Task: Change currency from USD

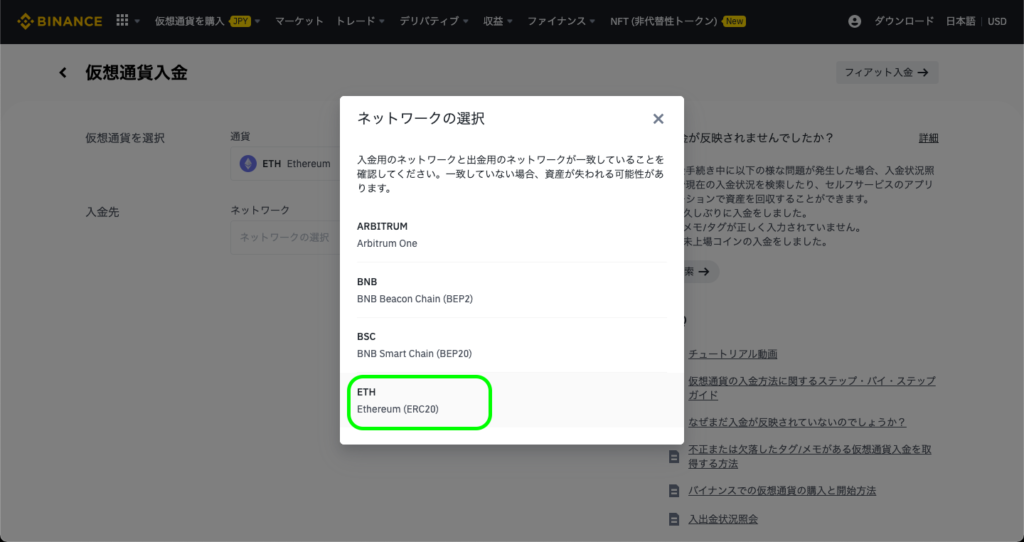Action: [997, 22]
